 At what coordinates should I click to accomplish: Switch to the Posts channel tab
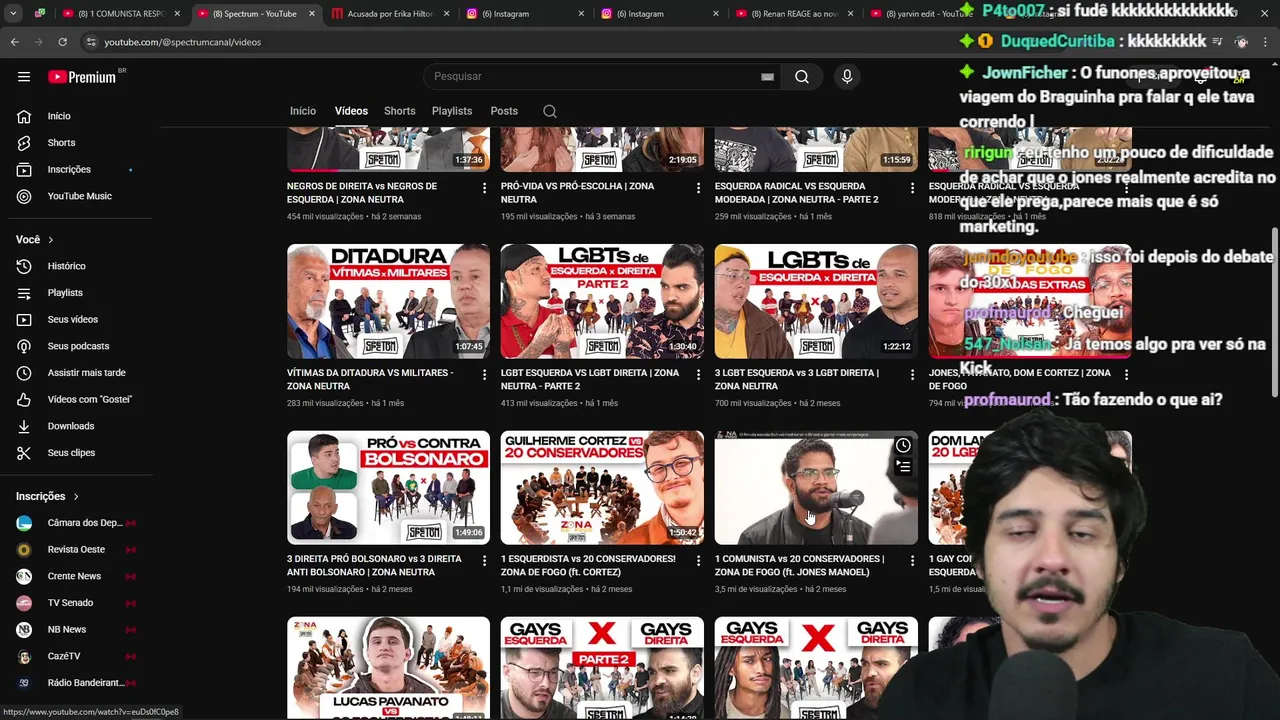[x=504, y=111]
